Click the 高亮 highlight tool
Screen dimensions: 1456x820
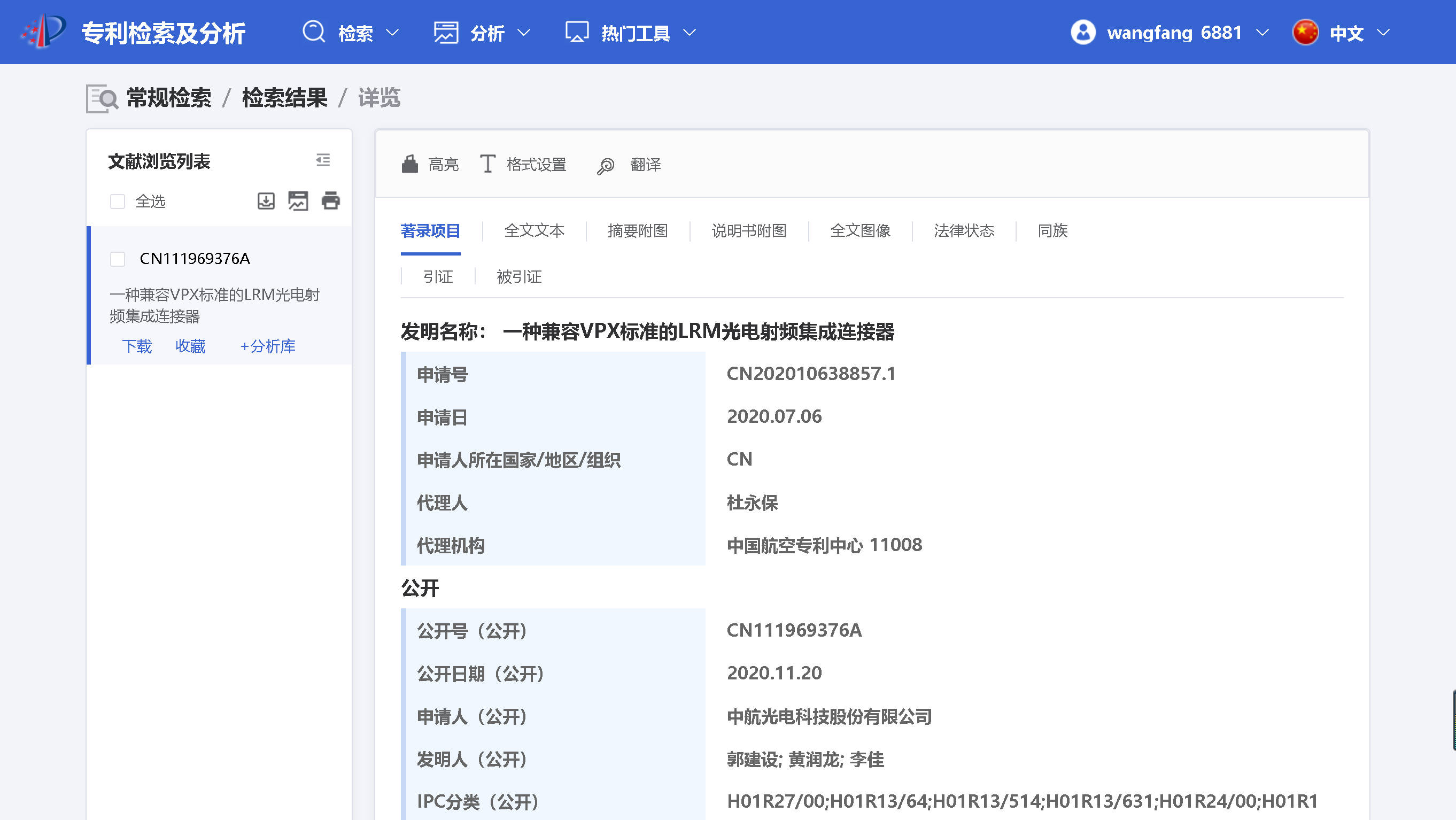tap(430, 165)
